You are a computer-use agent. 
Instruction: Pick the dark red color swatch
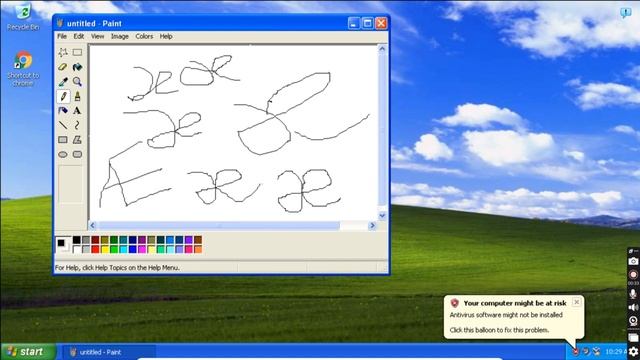(95, 240)
